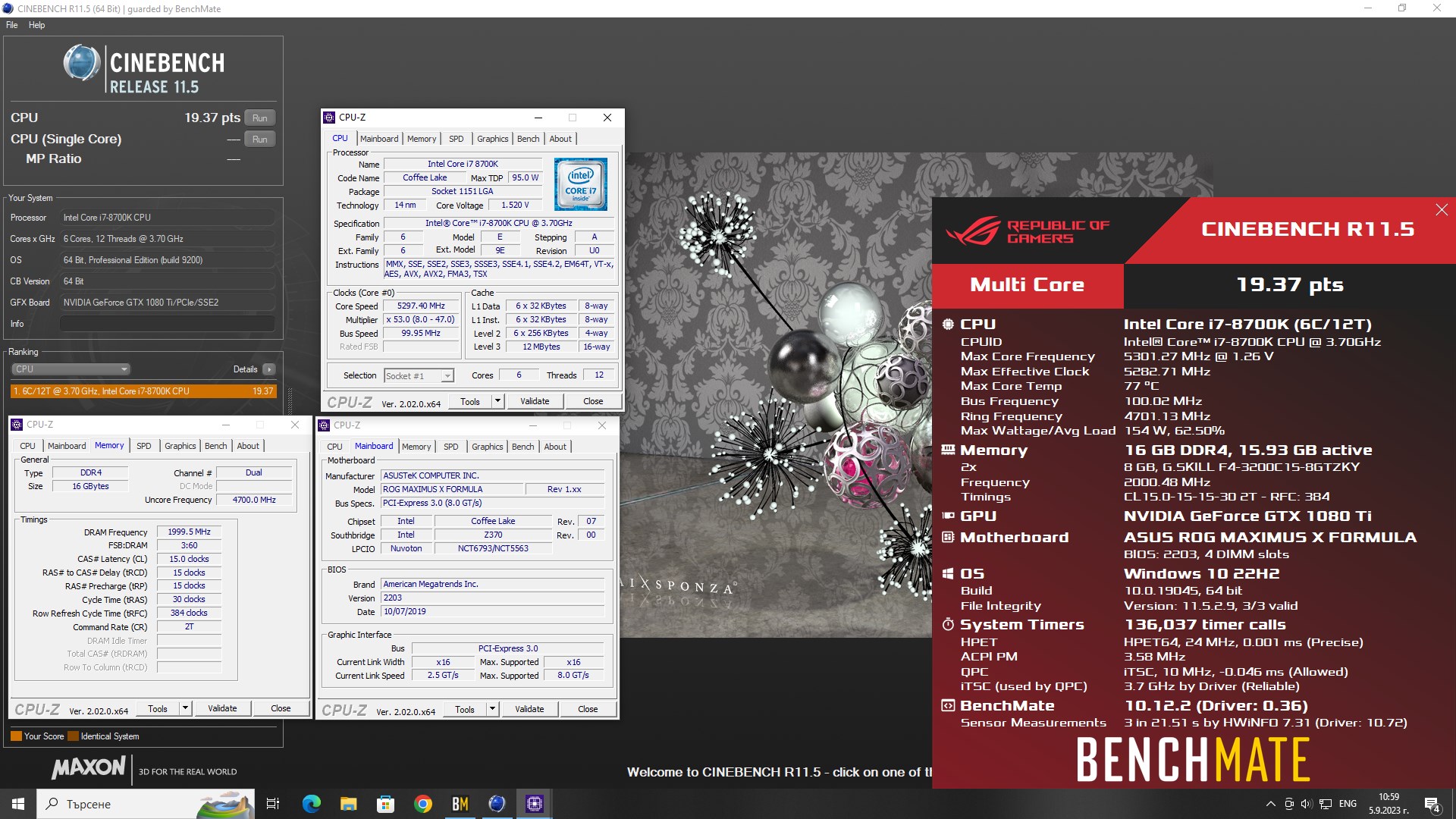Image resolution: width=1456 pixels, height=819 pixels.
Task: Expand the Tools dropdown arrow in CPU-Z CPU window
Action: [x=497, y=401]
